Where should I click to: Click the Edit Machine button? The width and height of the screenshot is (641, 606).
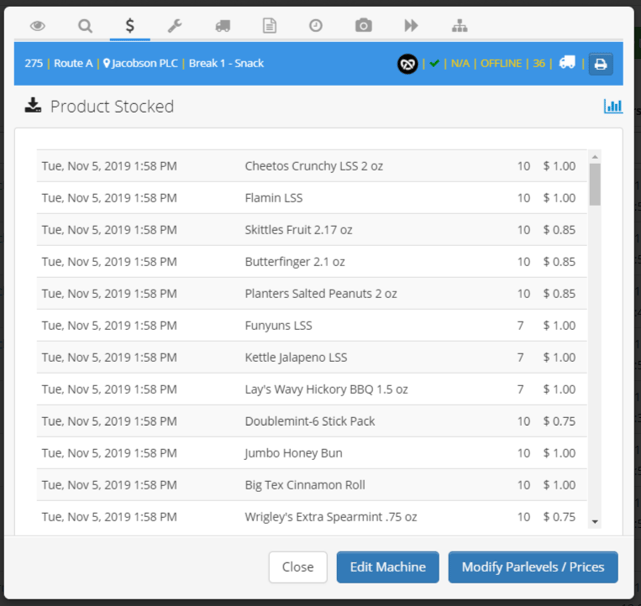coord(388,567)
